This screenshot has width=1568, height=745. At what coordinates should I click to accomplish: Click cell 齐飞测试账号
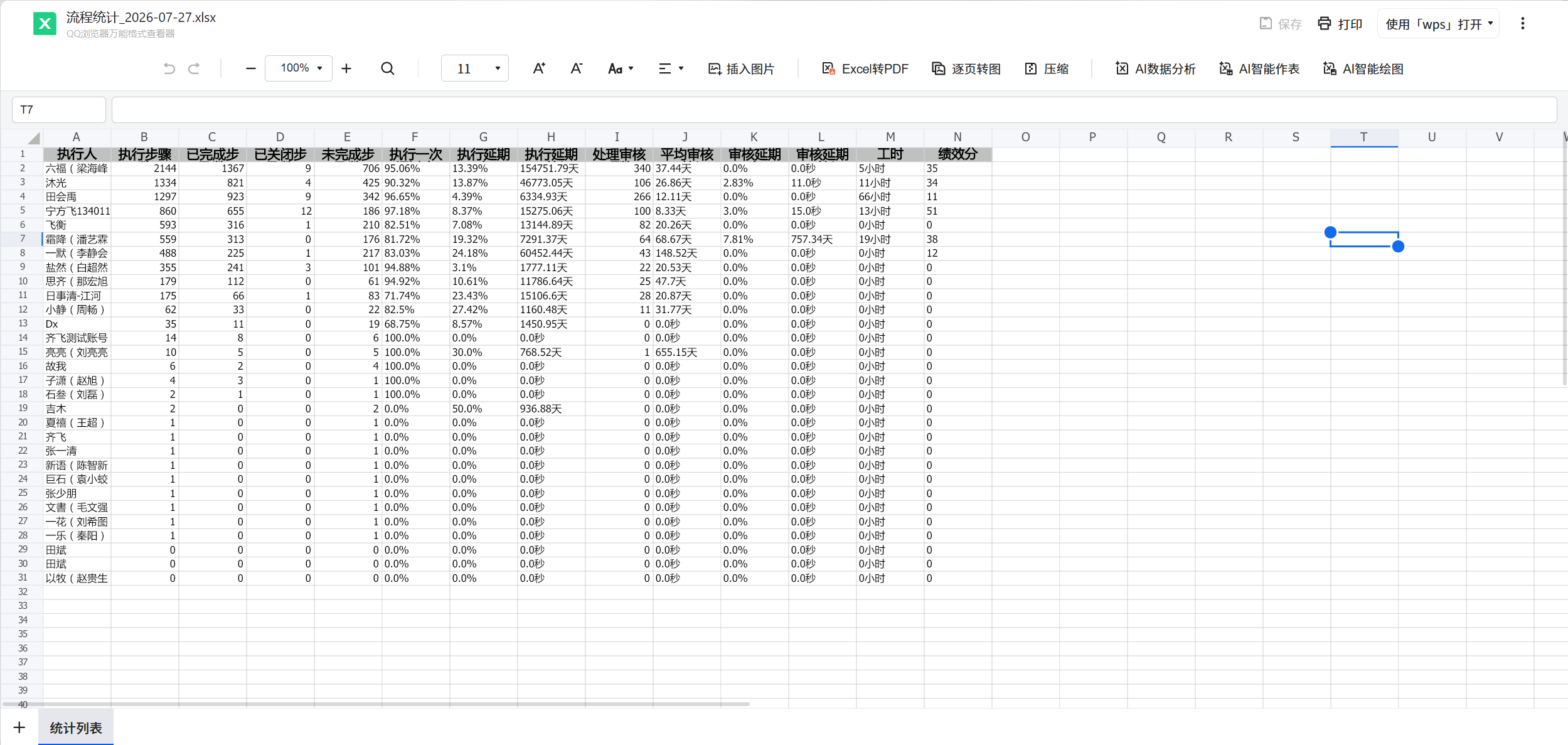(x=77, y=338)
